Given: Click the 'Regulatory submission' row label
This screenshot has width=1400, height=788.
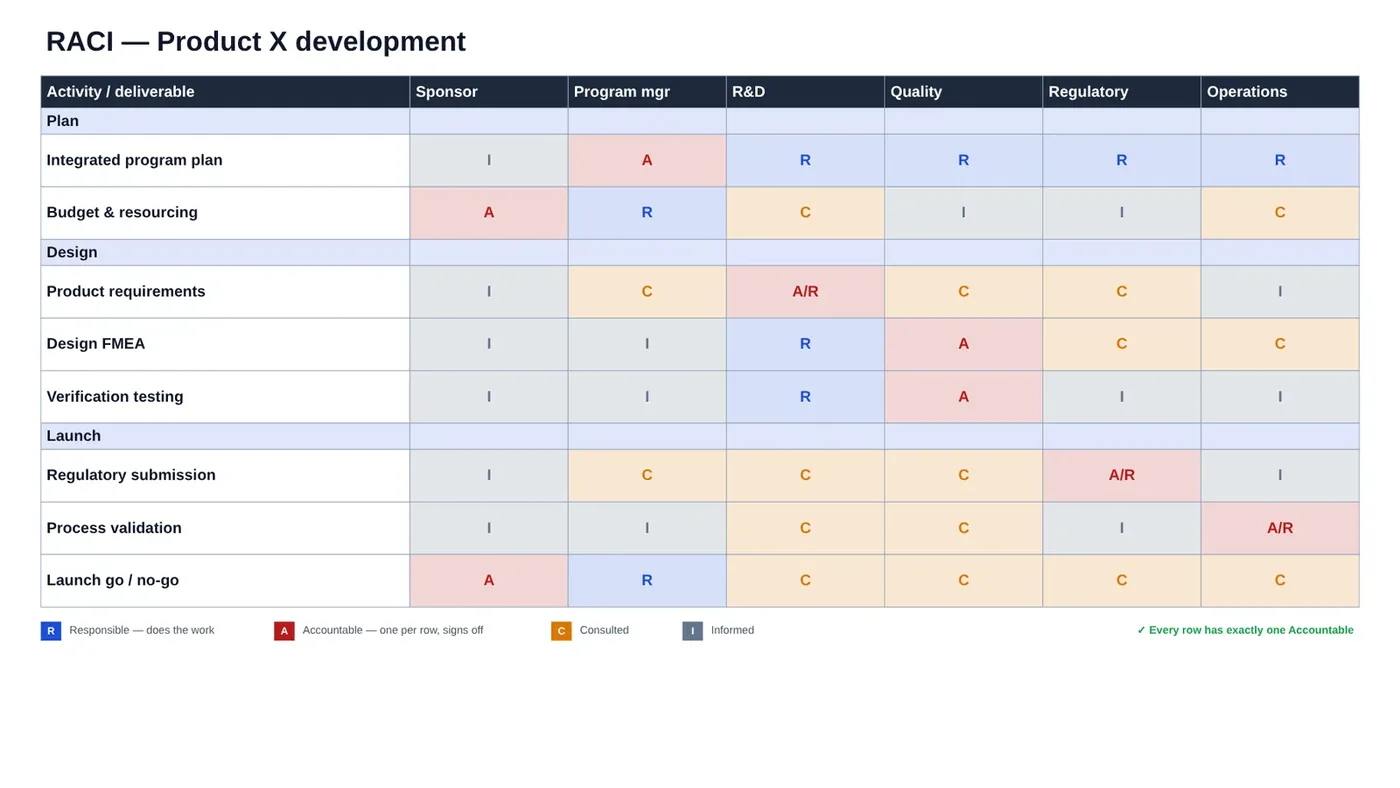Looking at the screenshot, I should click(225, 476).
